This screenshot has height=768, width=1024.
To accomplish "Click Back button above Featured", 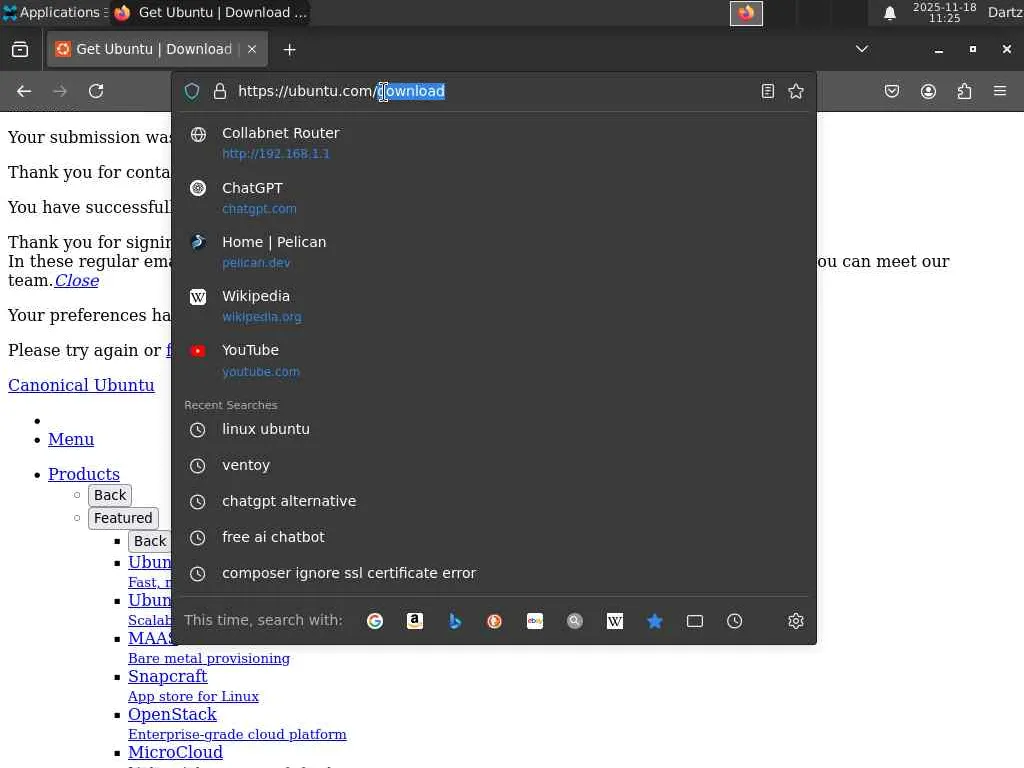I will 110,495.
